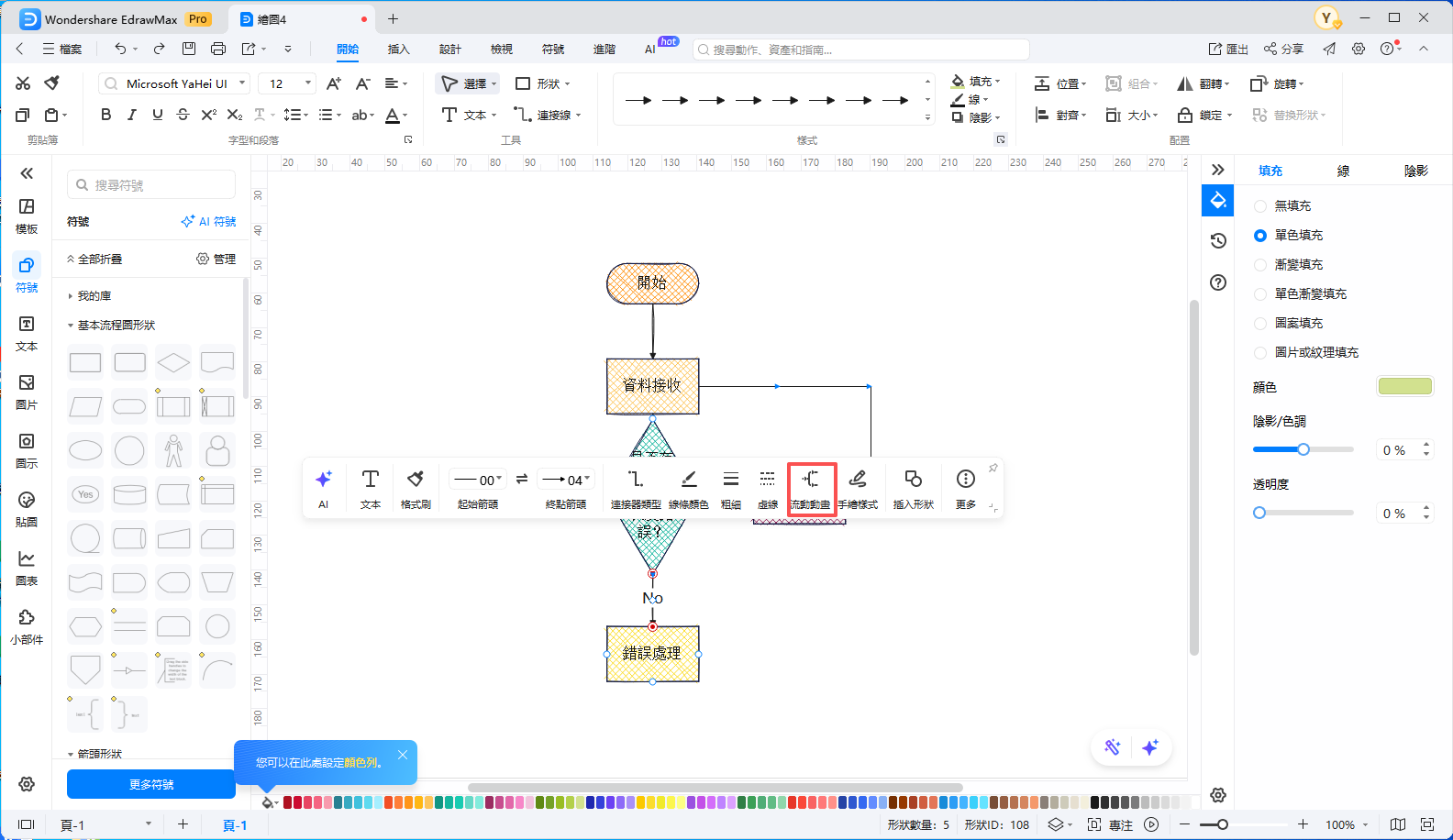Toggle bold text formatting
Image resolution: width=1453 pixels, height=840 pixels.
tap(106, 115)
